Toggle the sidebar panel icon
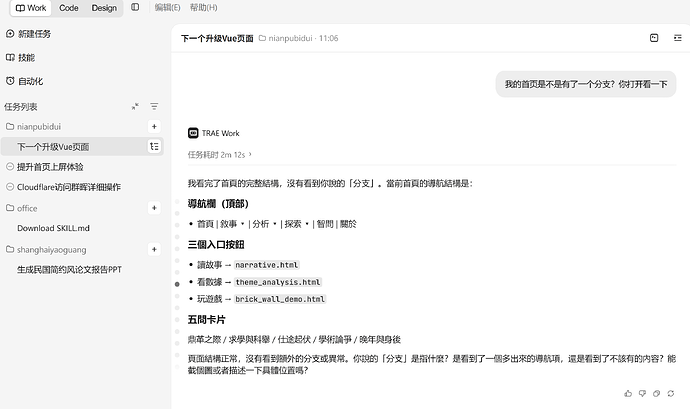 coord(135,7)
